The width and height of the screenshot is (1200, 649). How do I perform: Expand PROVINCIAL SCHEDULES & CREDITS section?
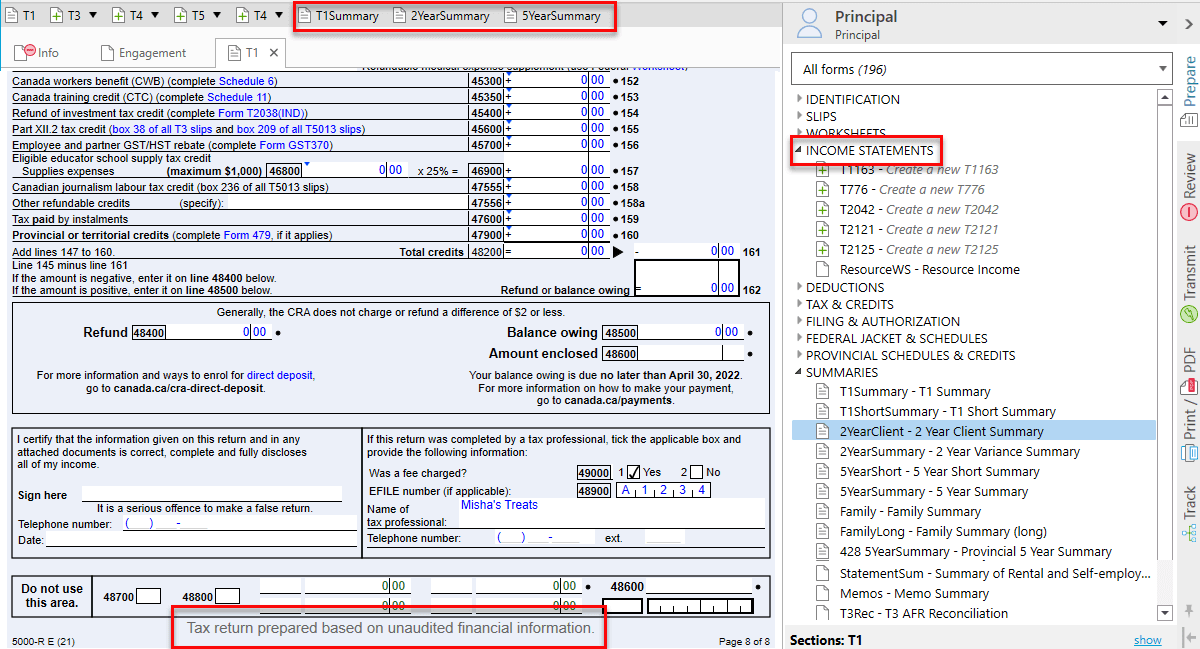799,355
